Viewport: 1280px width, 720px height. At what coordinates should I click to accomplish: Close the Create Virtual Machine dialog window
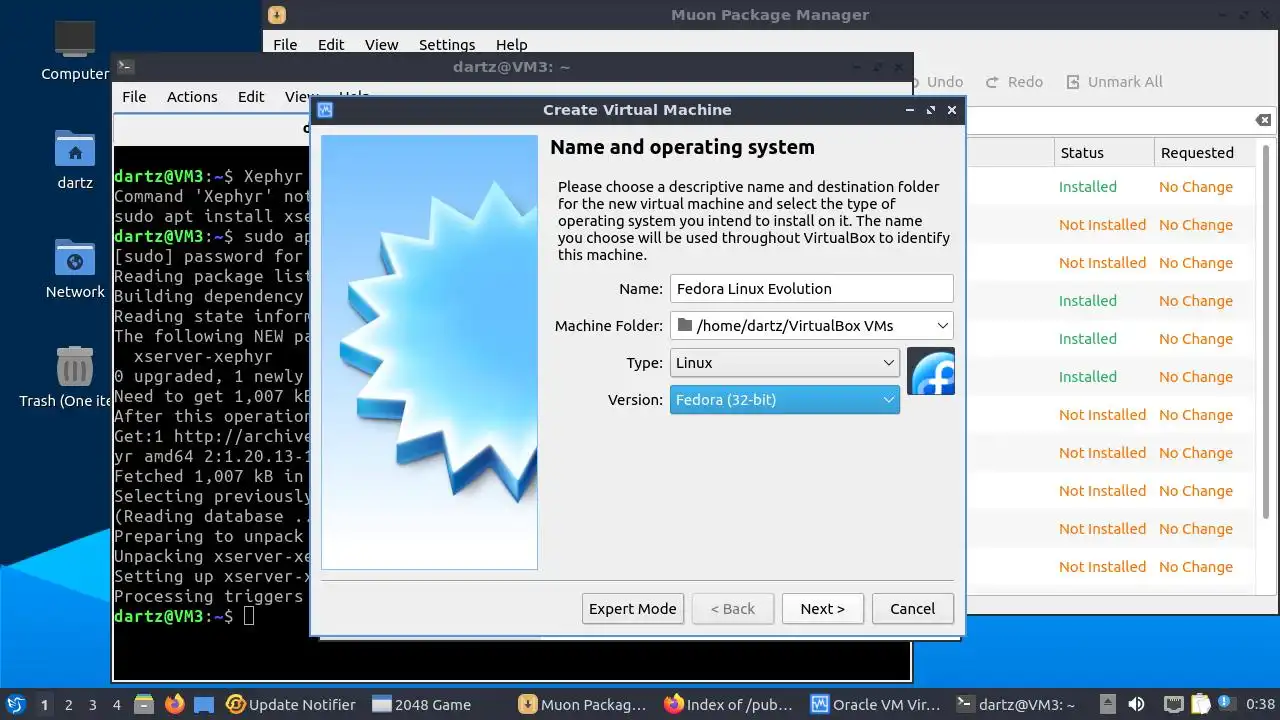coord(951,110)
